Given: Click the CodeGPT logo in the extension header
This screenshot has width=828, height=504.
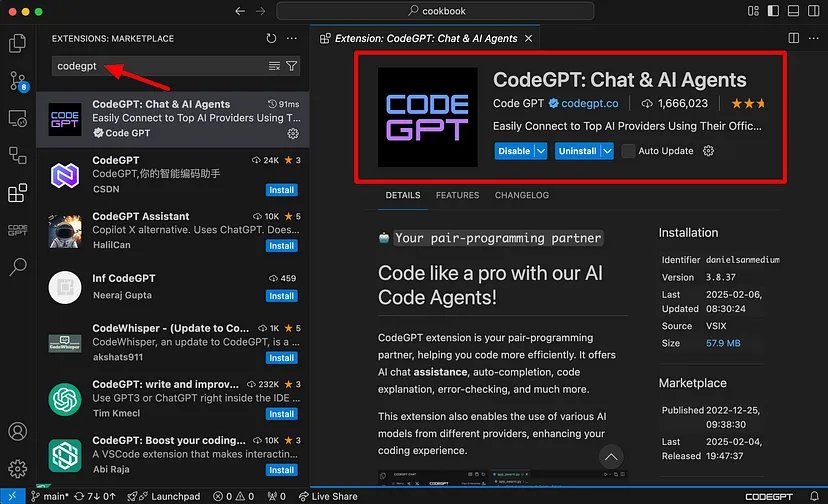Looking at the screenshot, I should click(428, 117).
